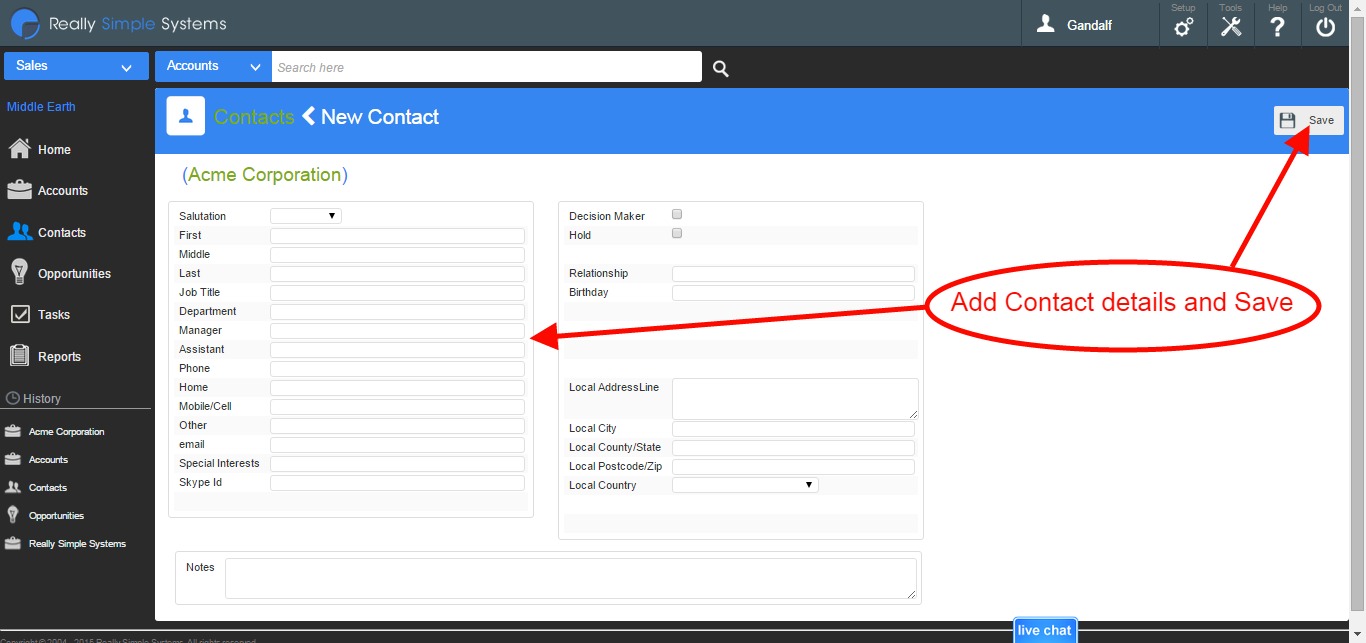
Task: Open the Tools wrench icon
Action: tap(1231, 28)
